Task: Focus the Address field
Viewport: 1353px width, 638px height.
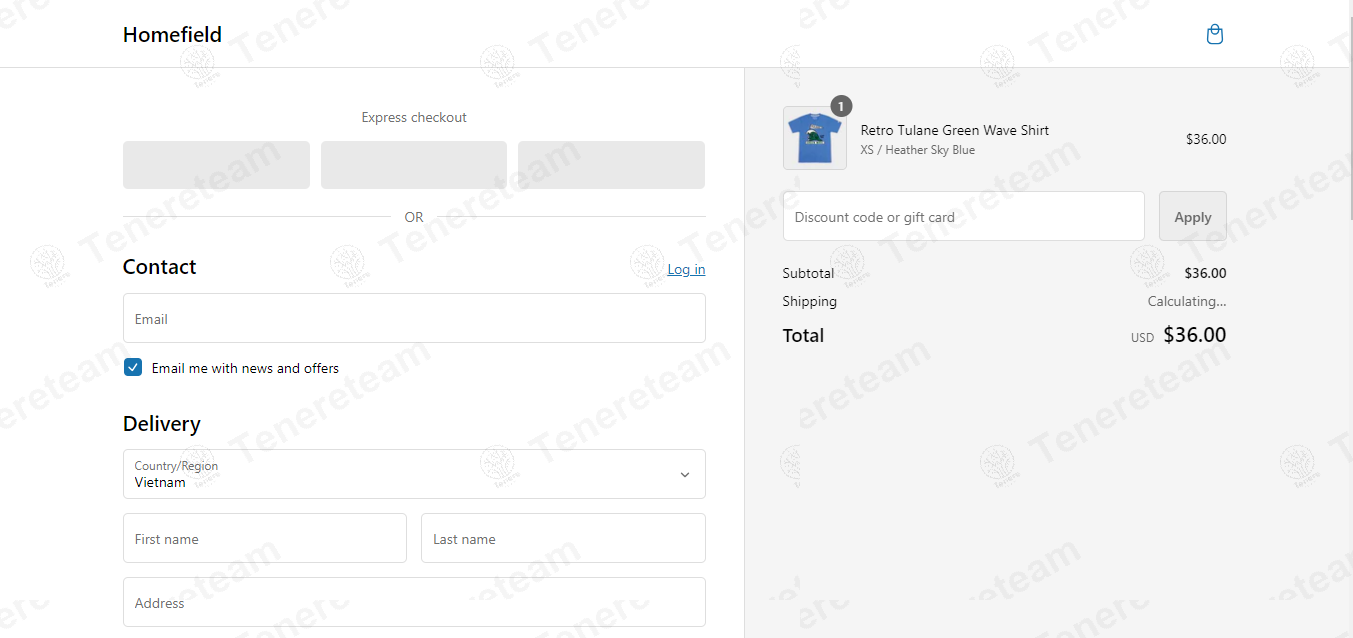Action: pos(414,603)
